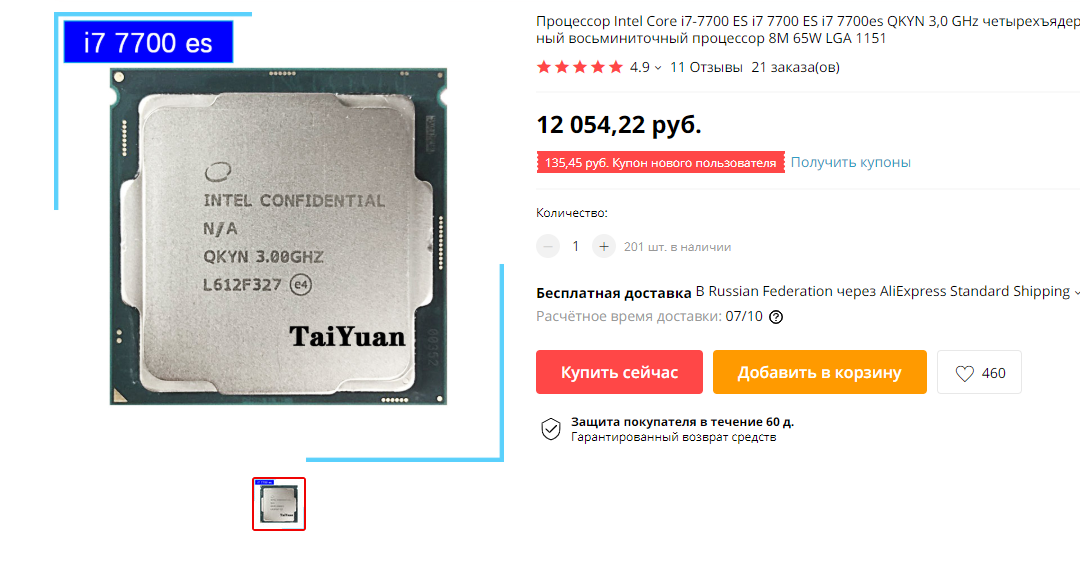
Task: Click the delivery time question mark icon
Action: point(776,317)
